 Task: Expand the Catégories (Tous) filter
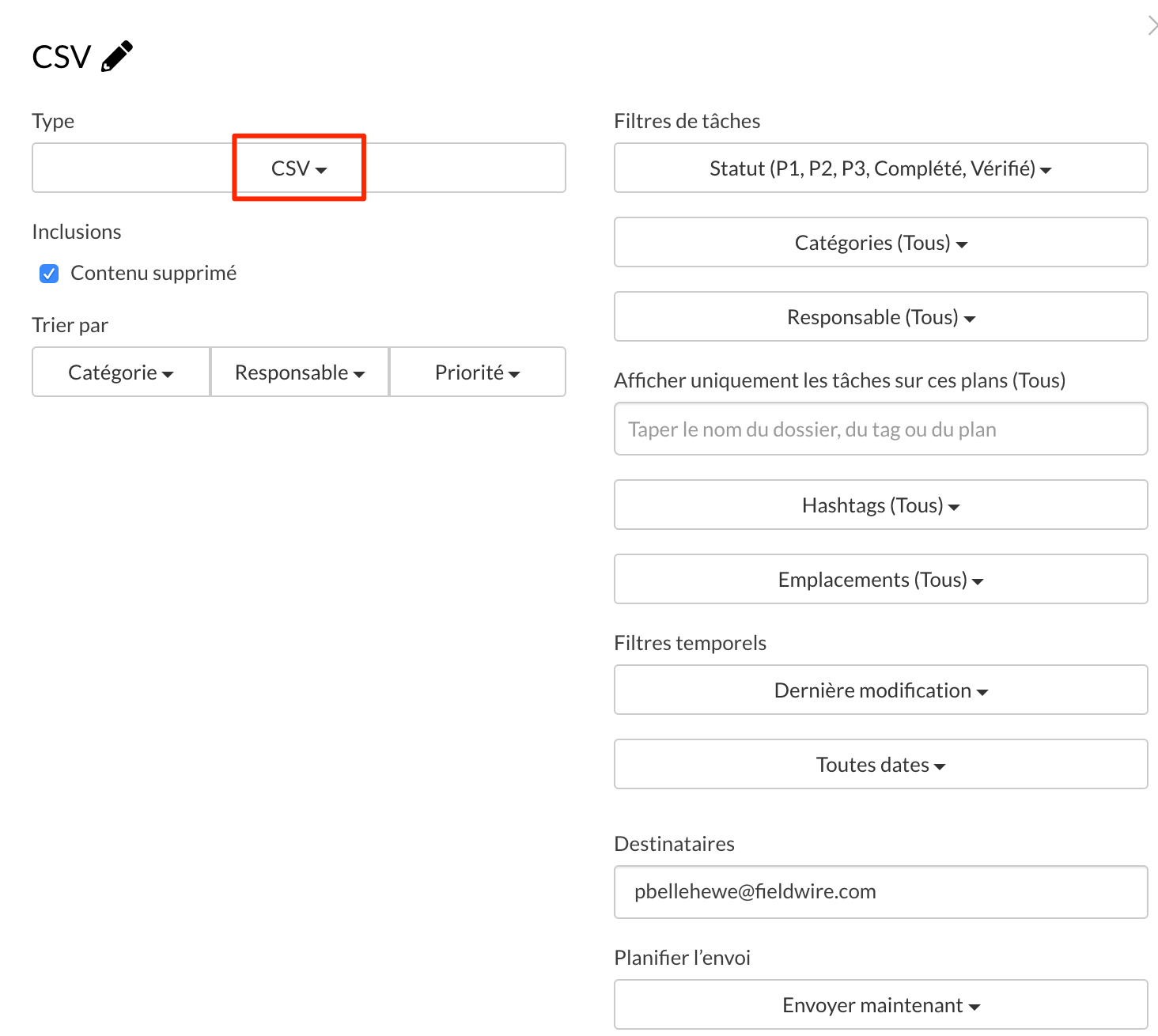pyautogui.click(x=881, y=242)
